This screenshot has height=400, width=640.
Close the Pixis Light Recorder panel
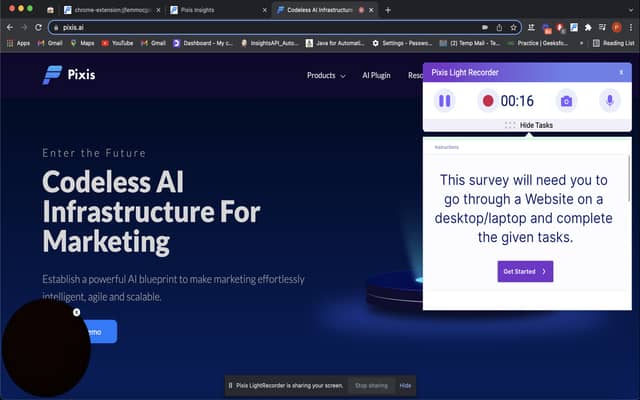621,72
